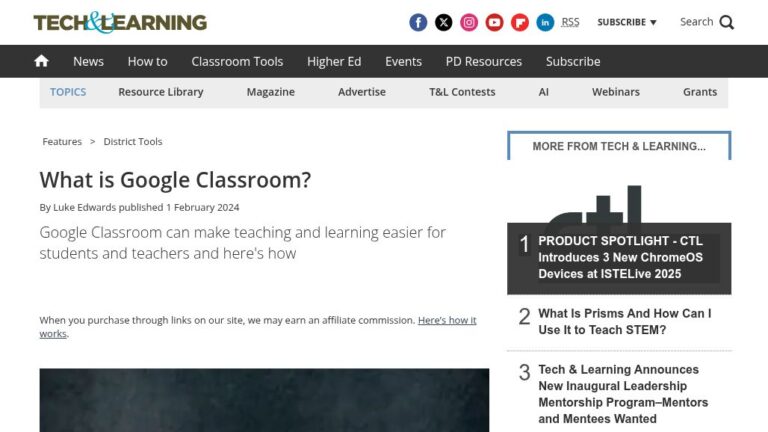Click the TOPICS label
768x432 pixels.
[x=68, y=92]
